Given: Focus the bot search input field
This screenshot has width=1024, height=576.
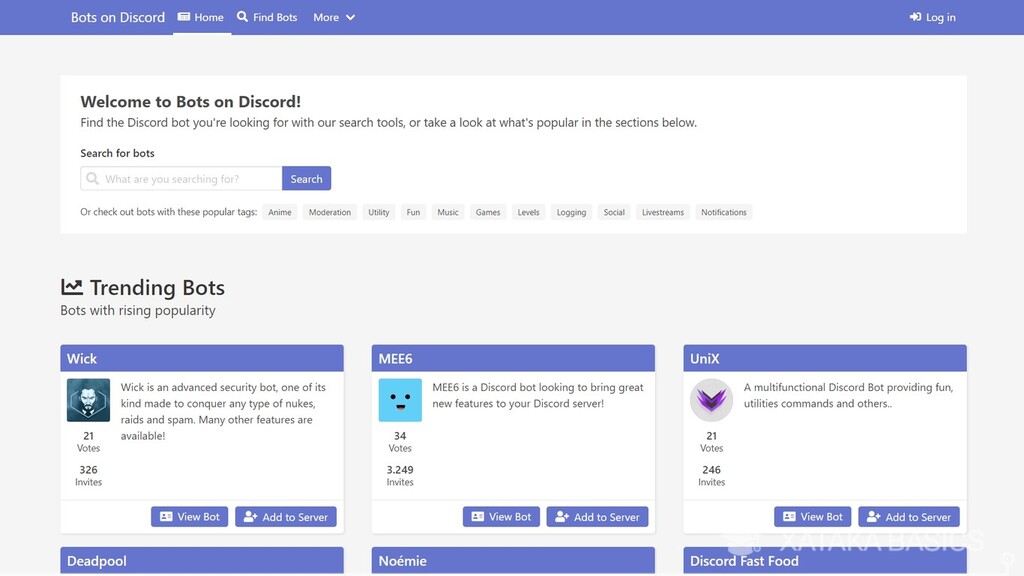Looking at the screenshot, I should pyautogui.click(x=190, y=179).
